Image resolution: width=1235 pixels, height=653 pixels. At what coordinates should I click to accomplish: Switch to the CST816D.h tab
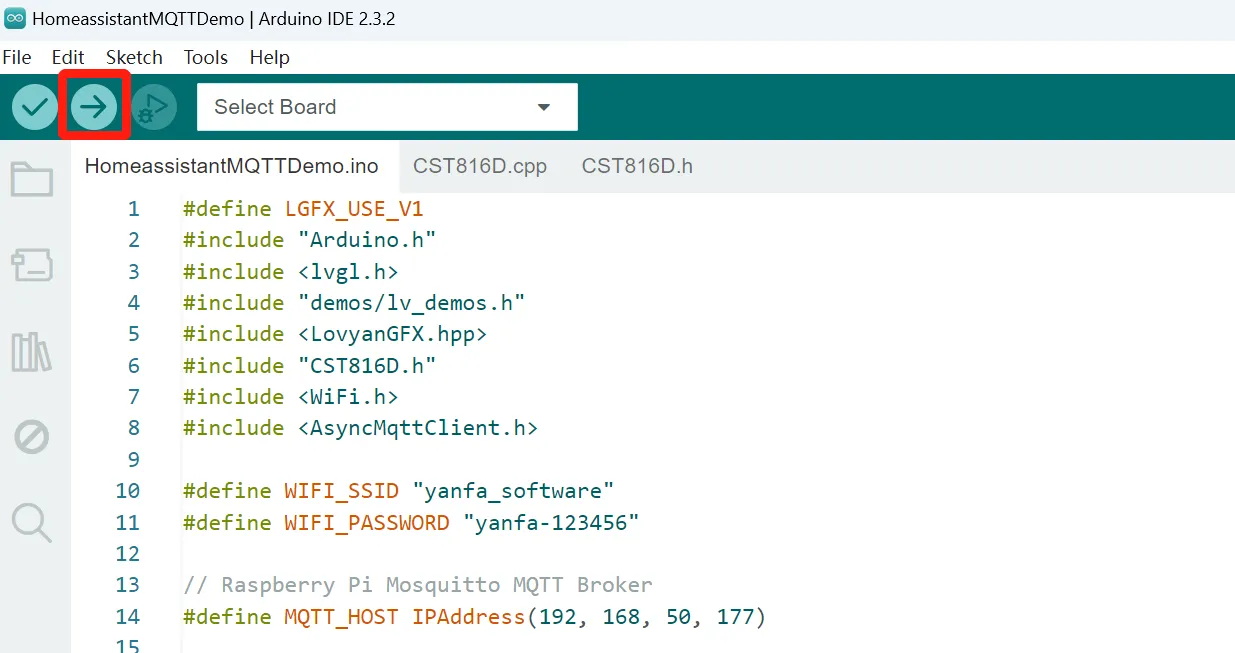point(637,166)
